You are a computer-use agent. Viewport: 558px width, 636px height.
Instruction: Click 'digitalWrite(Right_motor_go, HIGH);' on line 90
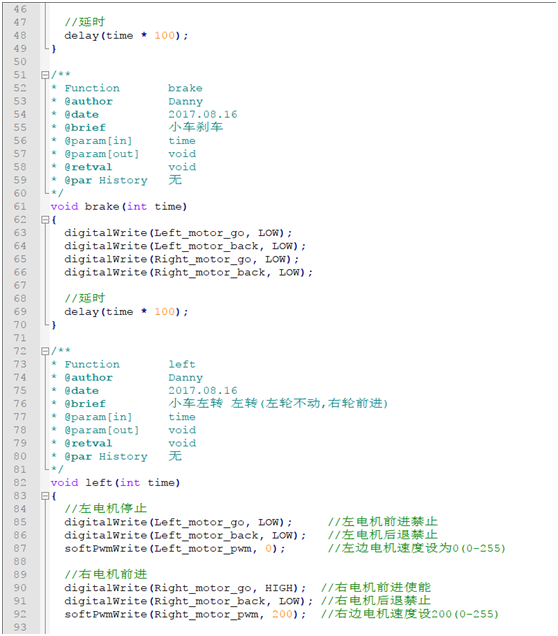click(x=185, y=588)
